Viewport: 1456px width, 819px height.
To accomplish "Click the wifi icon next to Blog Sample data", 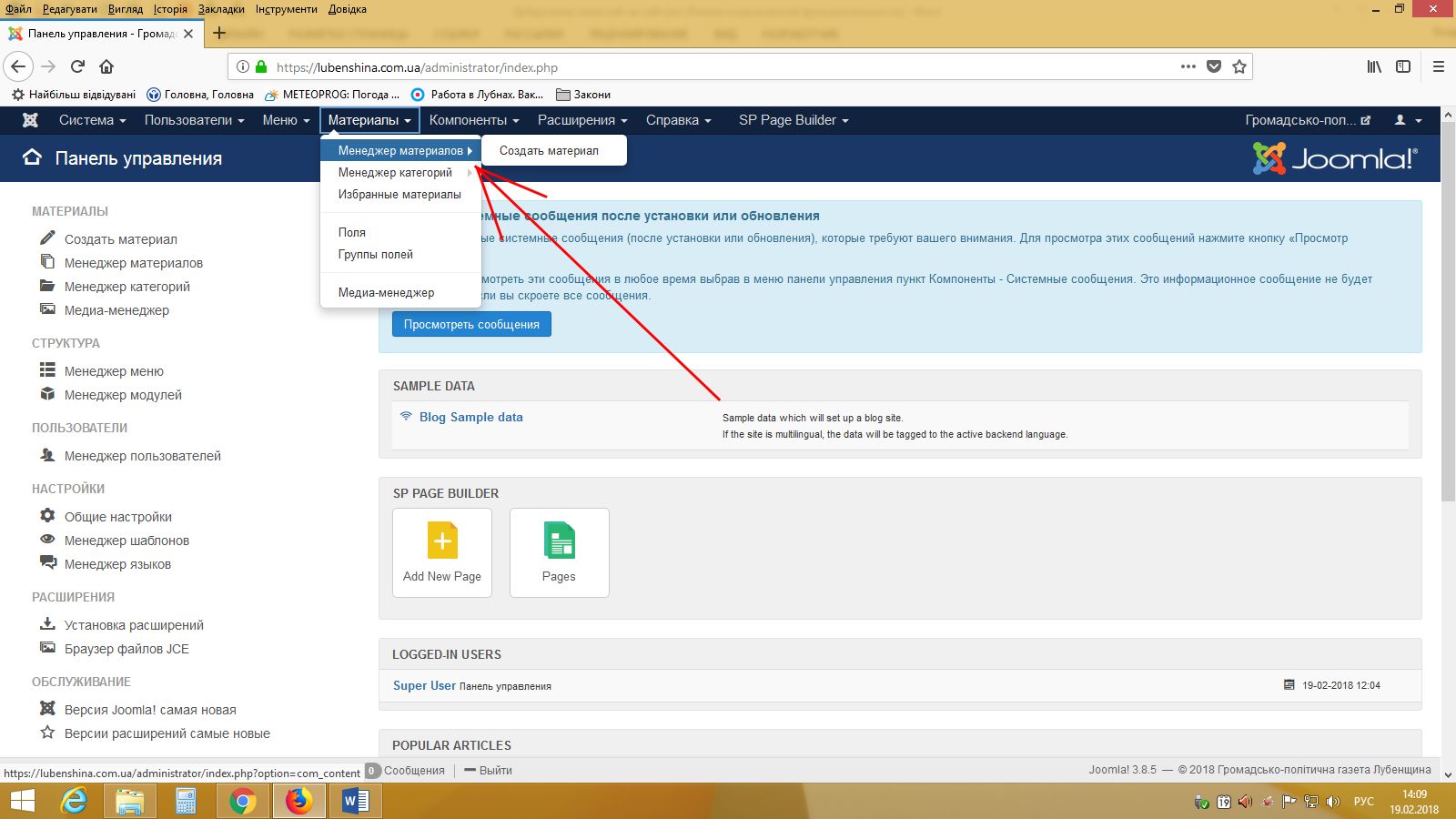I will tap(406, 416).
